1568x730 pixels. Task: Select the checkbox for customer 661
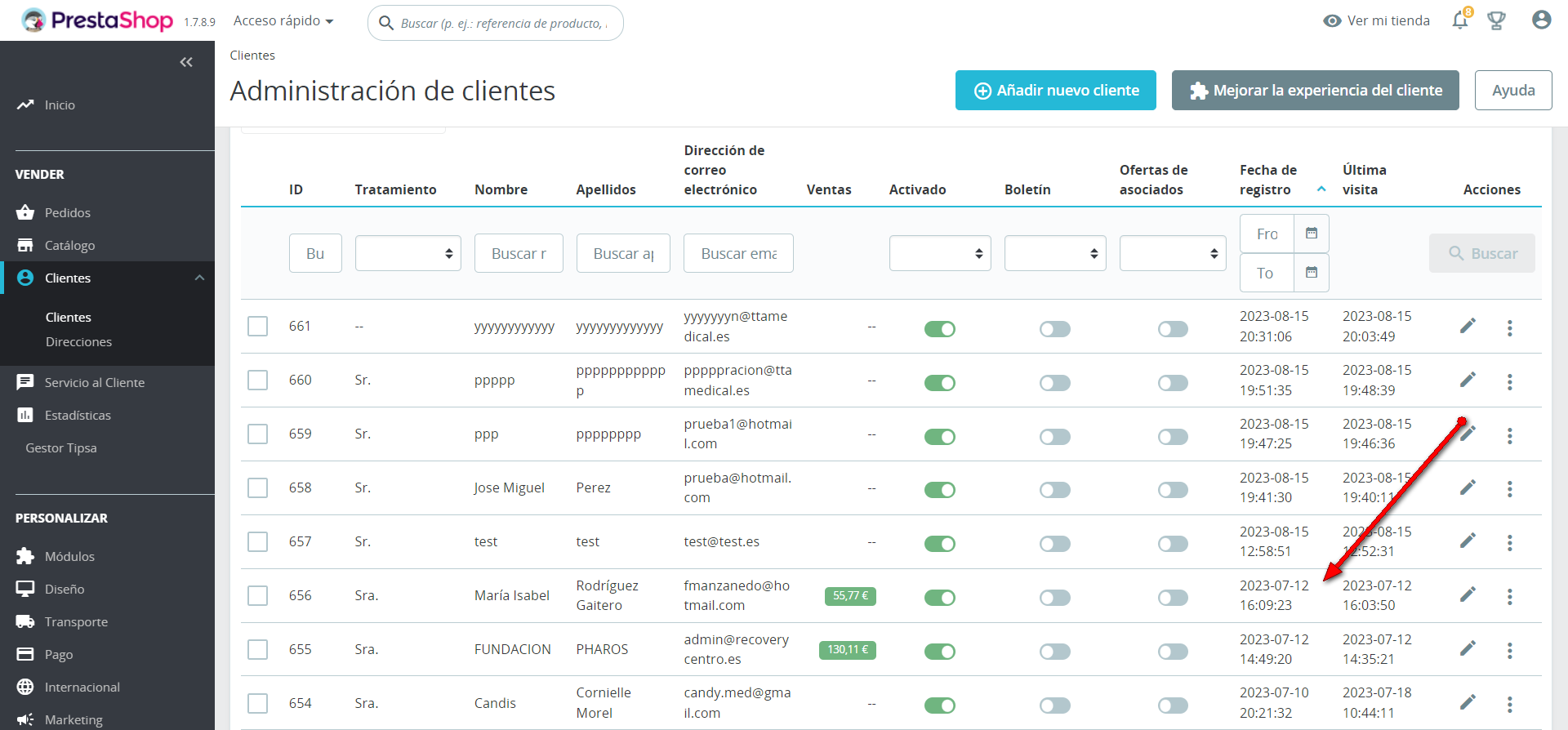258,327
